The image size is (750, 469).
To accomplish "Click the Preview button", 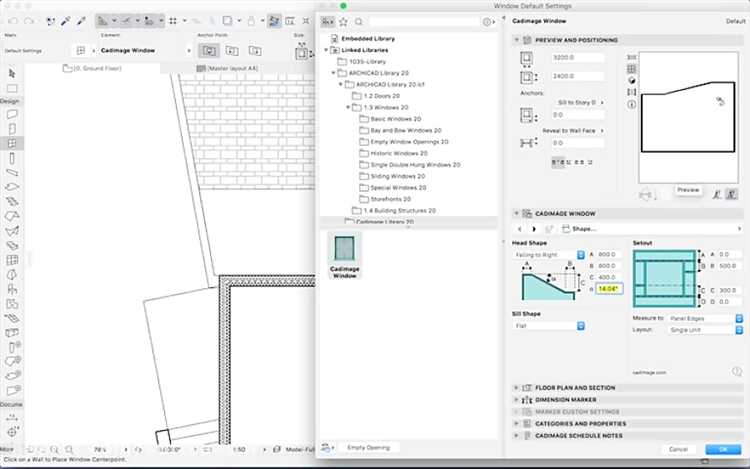I will click(688, 190).
